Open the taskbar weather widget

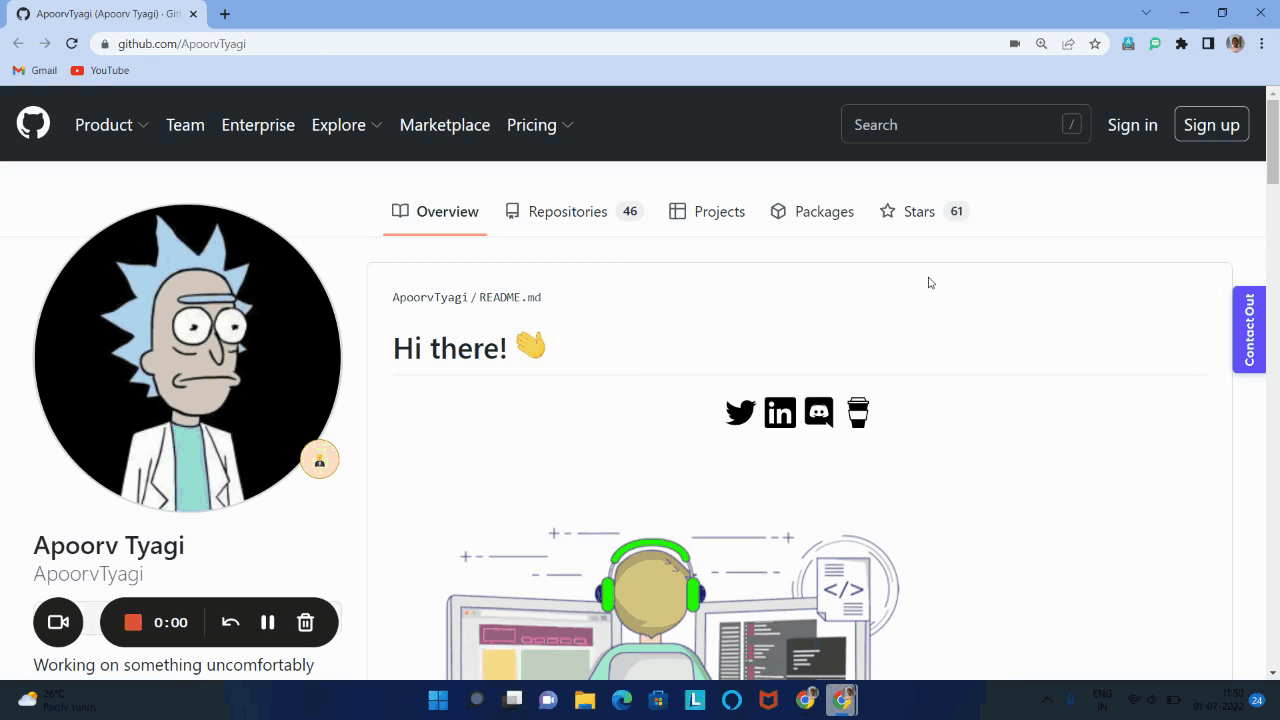point(58,700)
